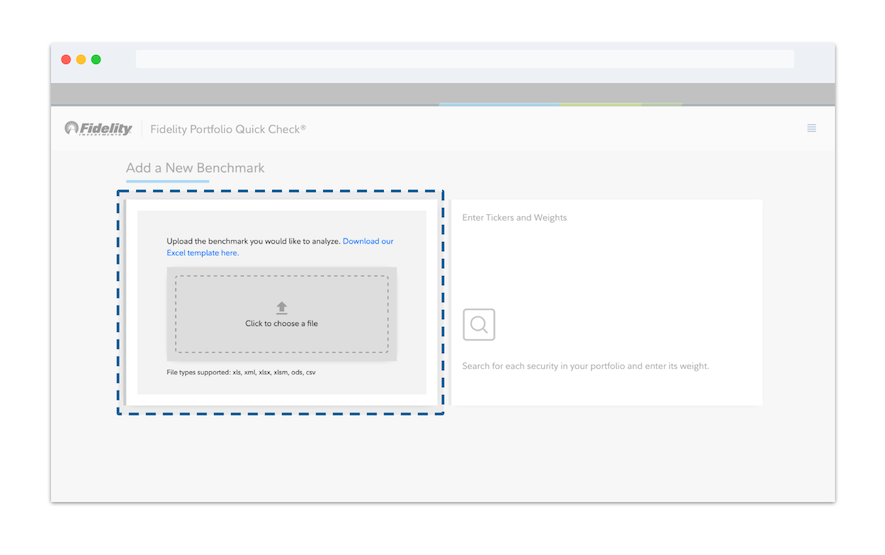This screenshot has height=555, width=885.
Task: Minimize the window using the yellow button
Action: pos(81,60)
